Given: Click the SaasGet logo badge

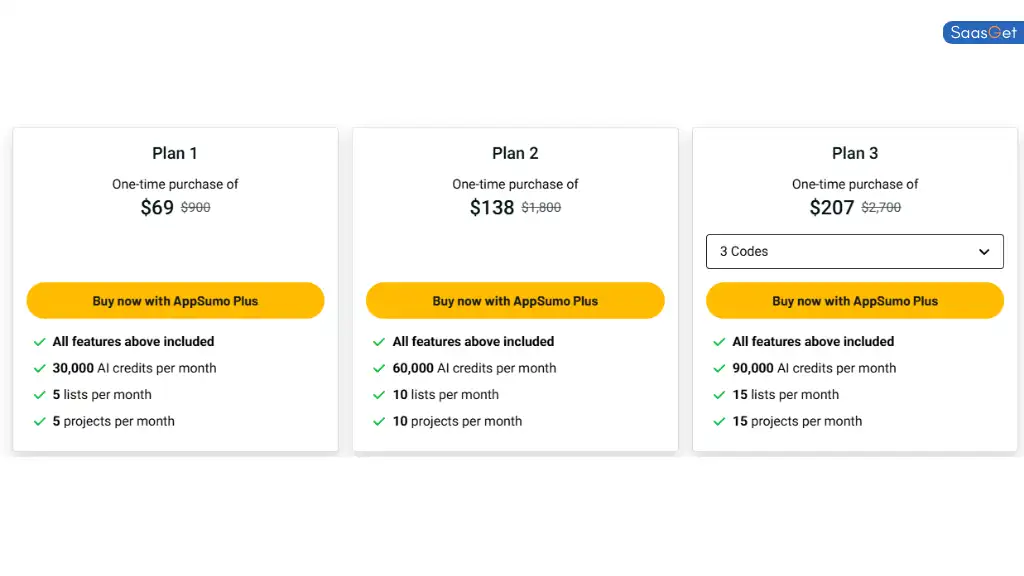Looking at the screenshot, I should pyautogui.click(x=983, y=33).
